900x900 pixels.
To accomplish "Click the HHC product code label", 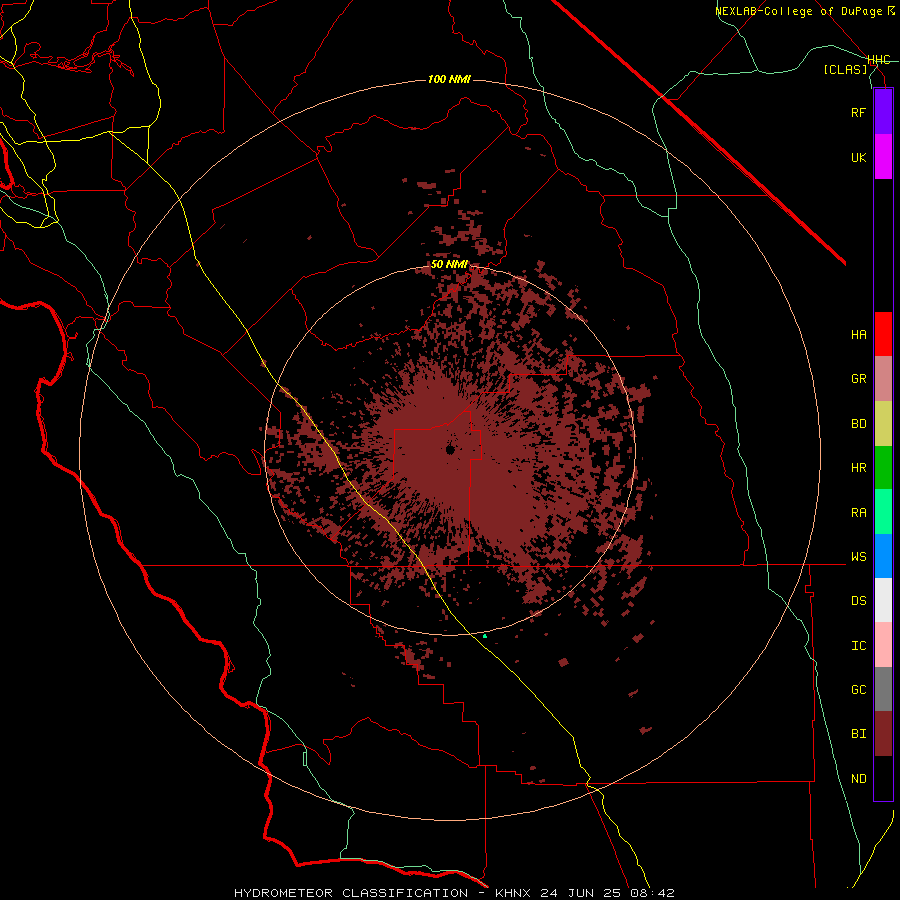I will (x=879, y=60).
